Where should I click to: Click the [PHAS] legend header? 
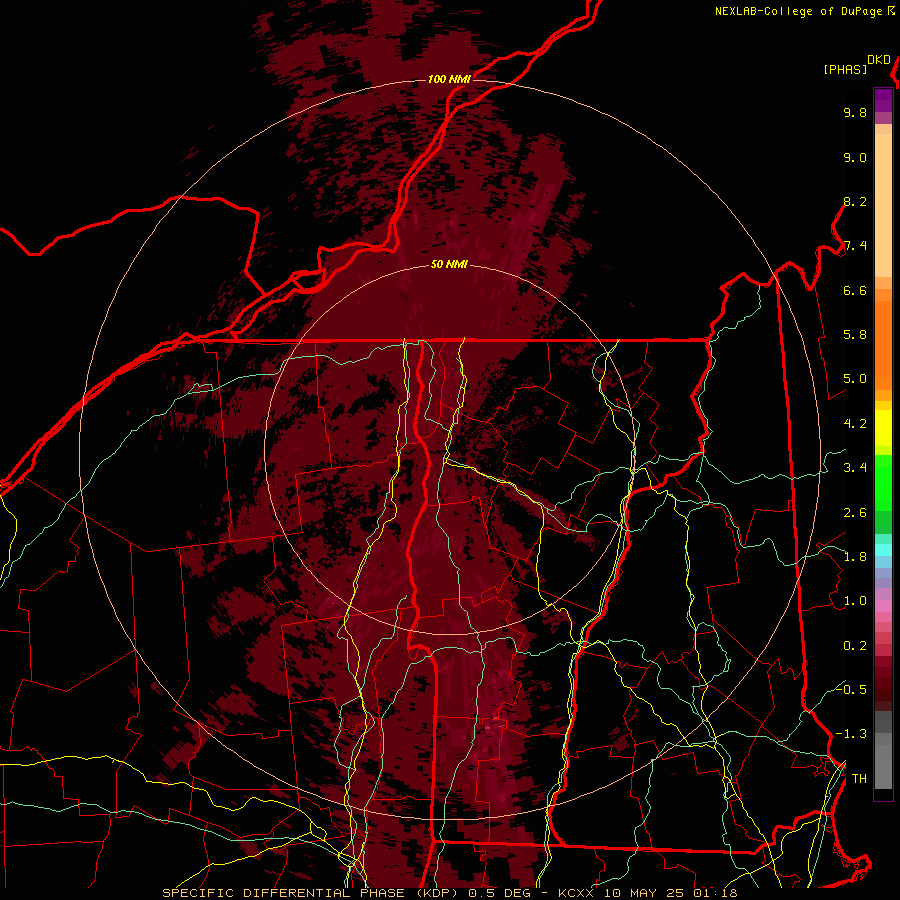point(845,70)
